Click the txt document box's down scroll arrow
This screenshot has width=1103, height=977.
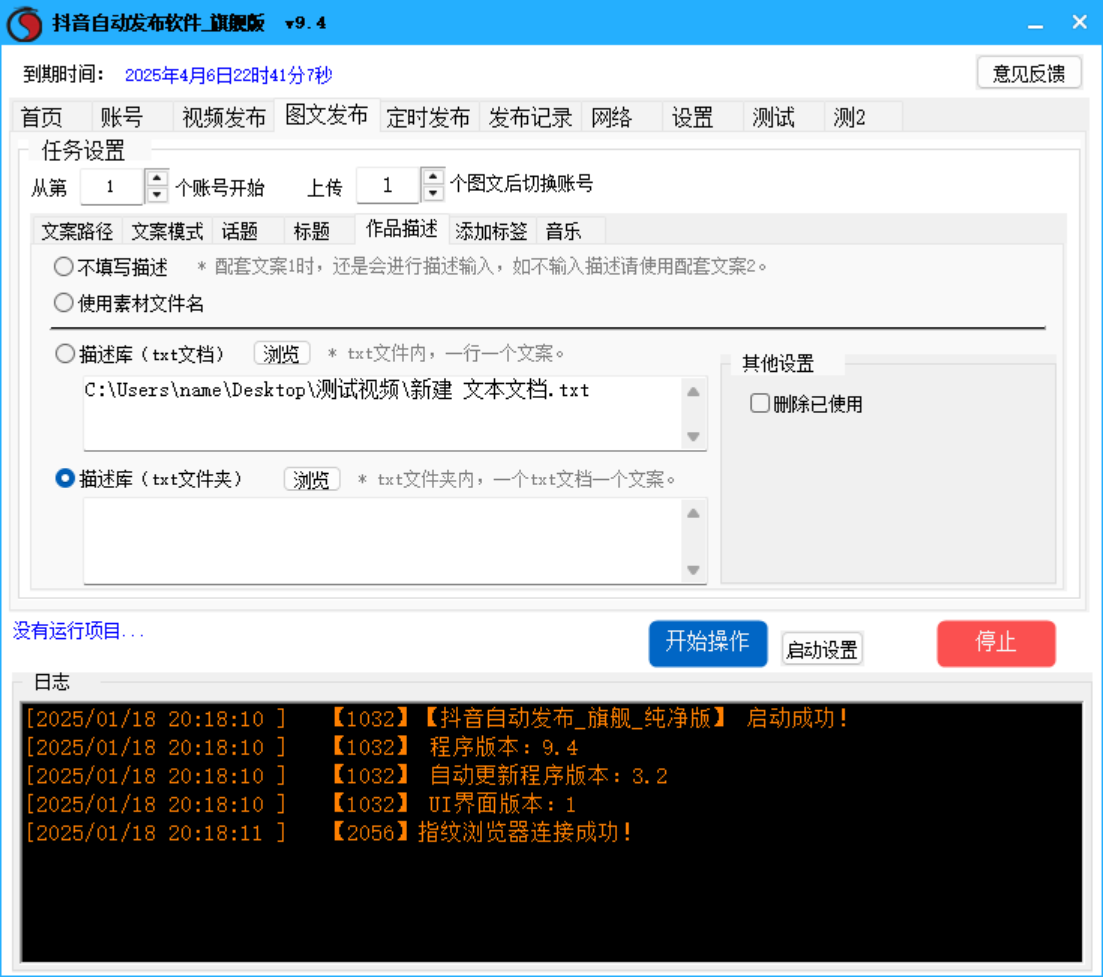click(693, 436)
